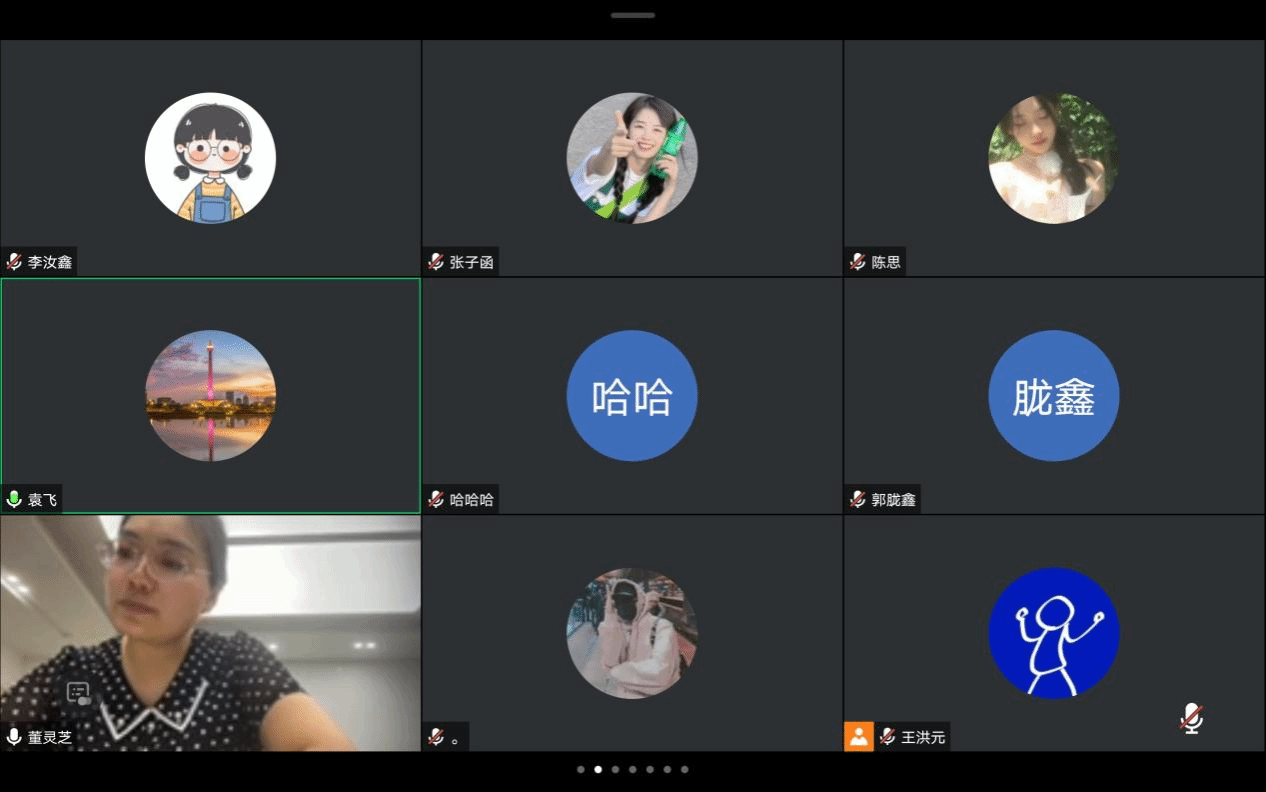Image resolution: width=1266 pixels, height=792 pixels.
Task: Switch to the third page dot
Action: pyautogui.click(x=615, y=770)
